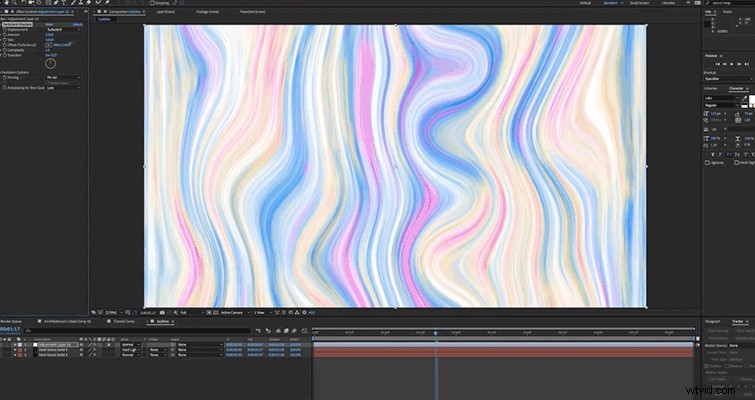Image resolution: width=755 pixels, height=400 pixels.
Task: Take a snapshot with camera icon below viewer
Action: pyautogui.click(x=162, y=312)
